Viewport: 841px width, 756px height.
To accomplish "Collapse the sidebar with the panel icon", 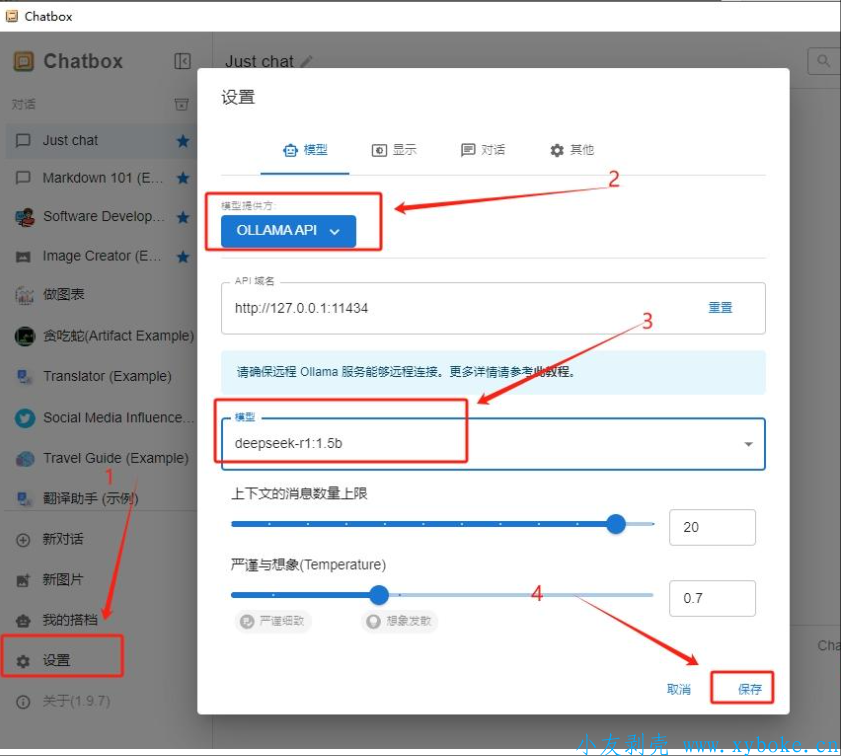I will point(182,61).
